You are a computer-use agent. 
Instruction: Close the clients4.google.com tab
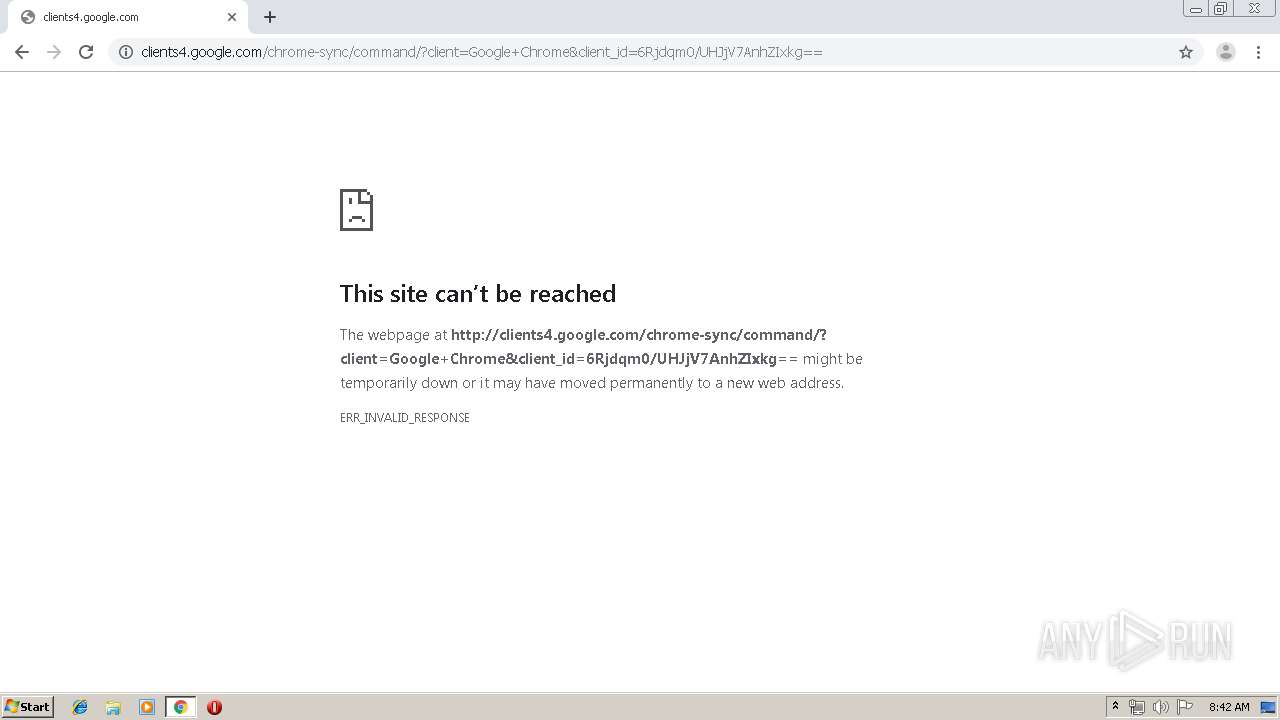pyautogui.click(x=232, y=17)
